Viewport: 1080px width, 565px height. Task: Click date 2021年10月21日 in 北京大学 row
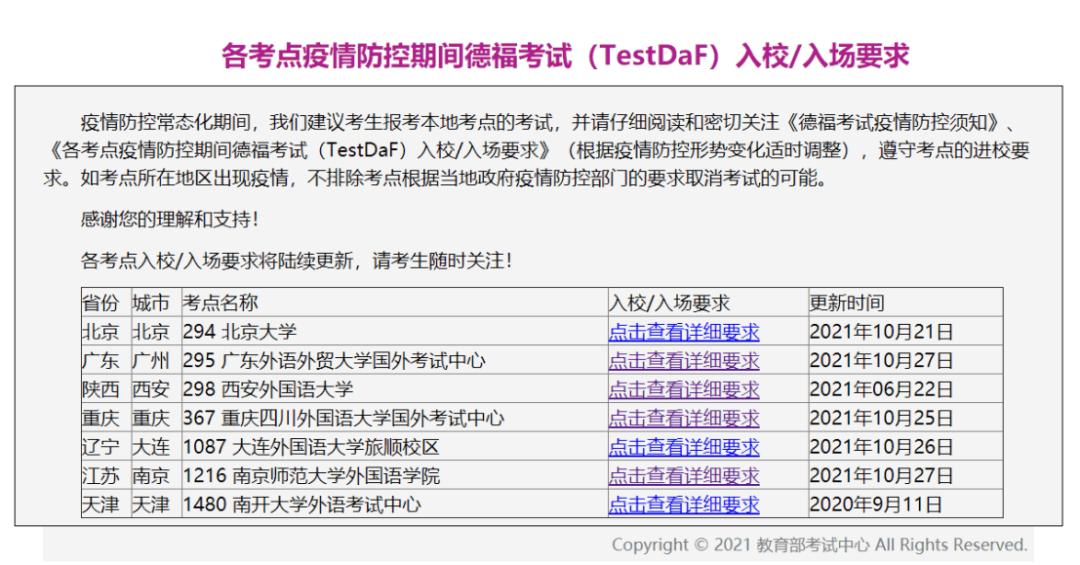(x=881, y=332)
